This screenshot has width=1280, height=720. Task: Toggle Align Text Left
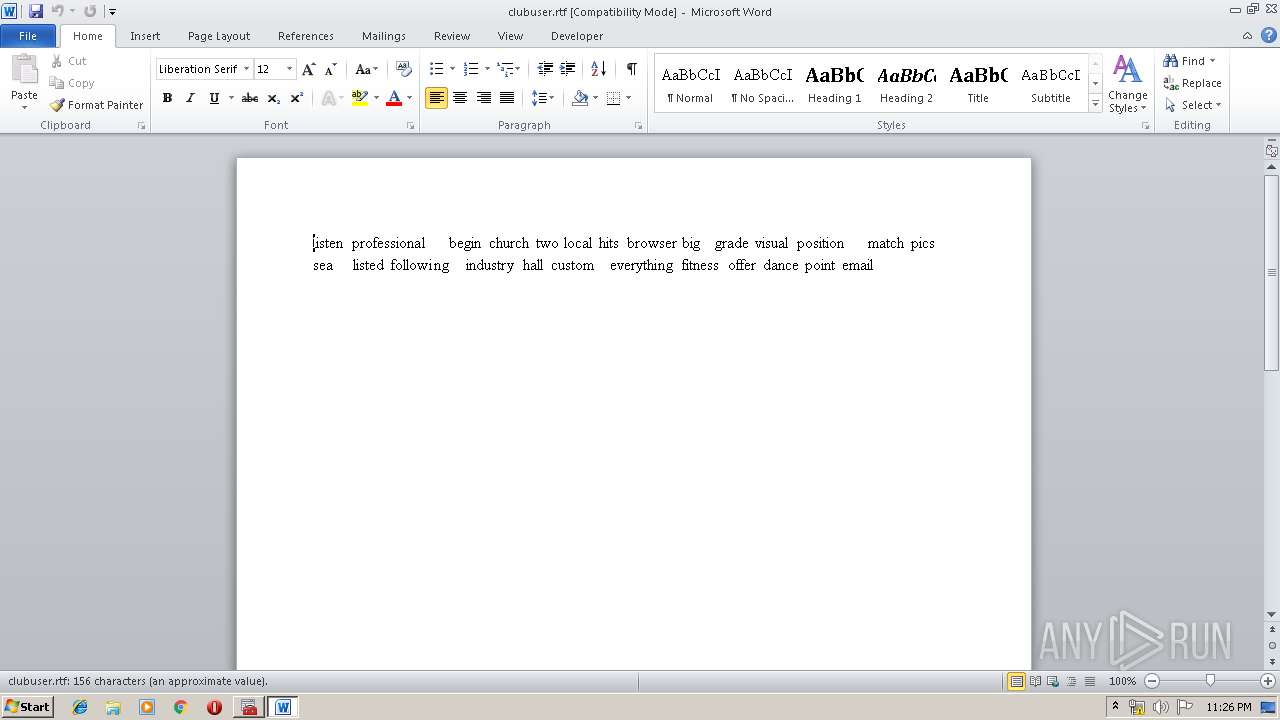436,98
